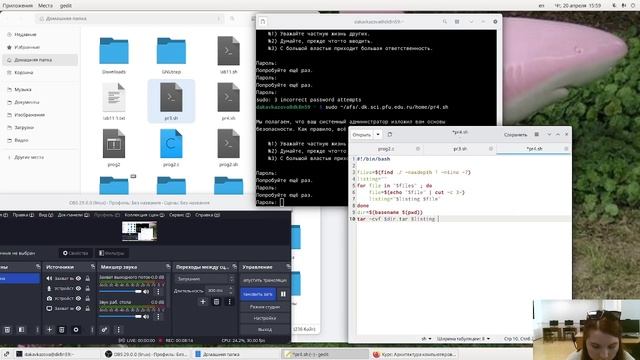
Task: Toggle visibility of first audio capture source
Action: 78,278
